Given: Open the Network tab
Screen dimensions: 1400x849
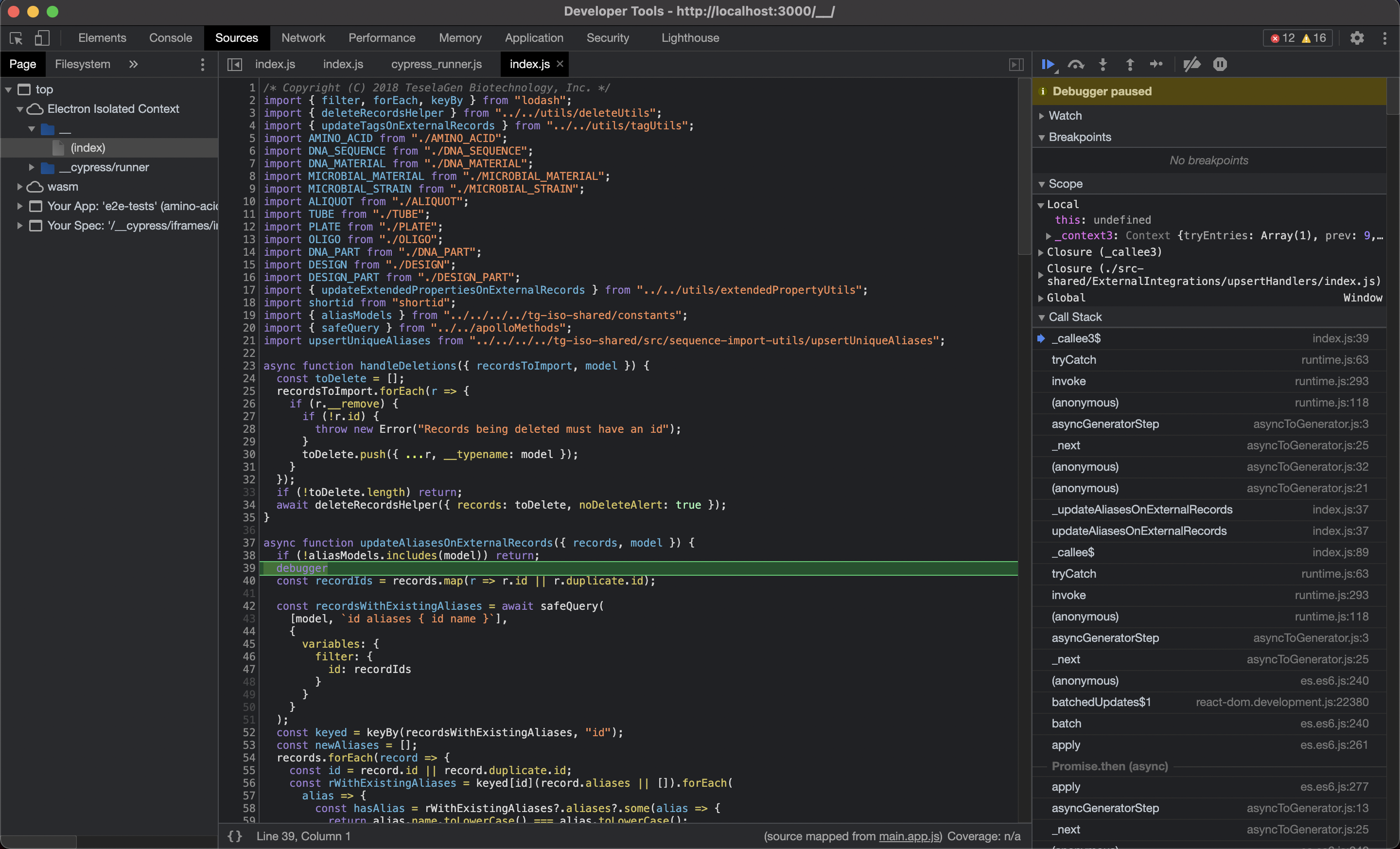Looking at the screenshot, I should 303,38.
